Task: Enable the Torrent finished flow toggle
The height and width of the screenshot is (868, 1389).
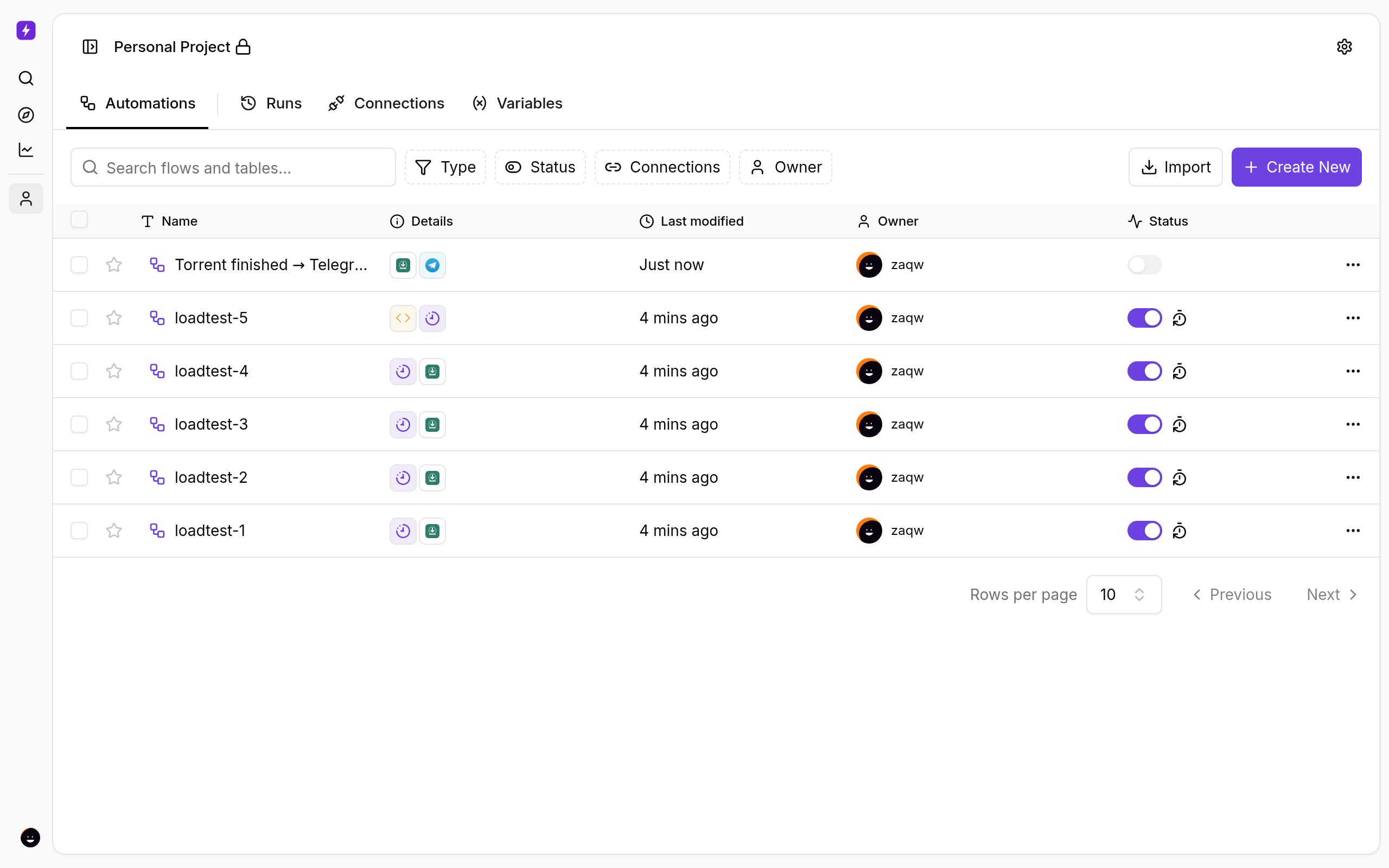Action: pos(1144,265)
